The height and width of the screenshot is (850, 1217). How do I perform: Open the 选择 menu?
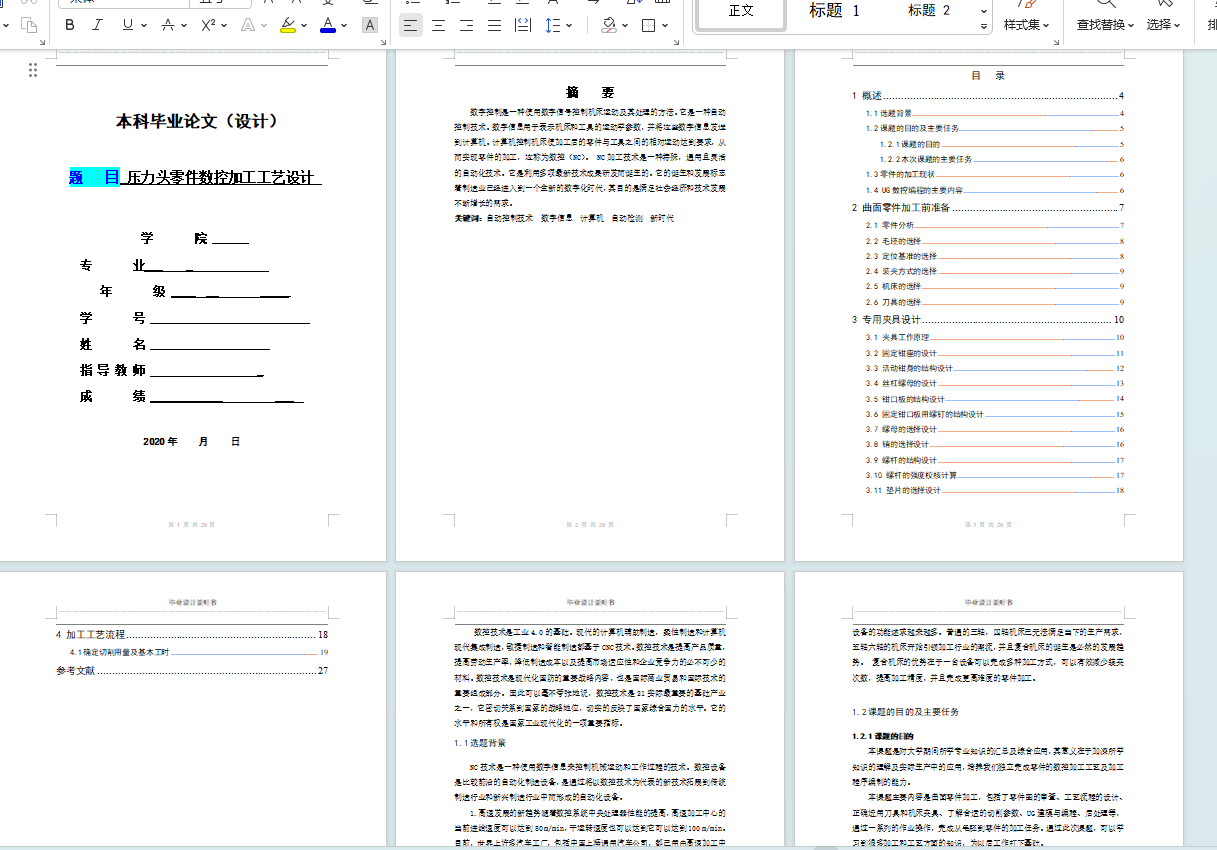(x=1164, y=25)
